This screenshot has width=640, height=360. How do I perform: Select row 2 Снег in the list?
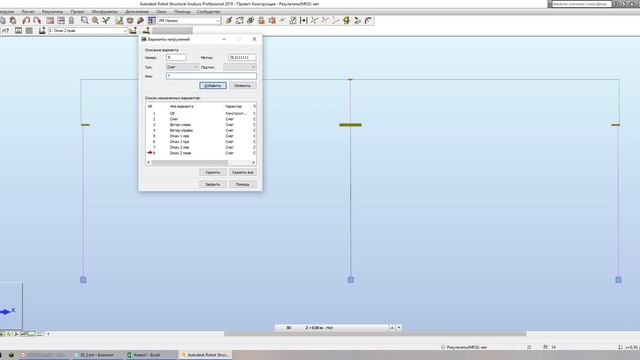[x=201, y=119]
